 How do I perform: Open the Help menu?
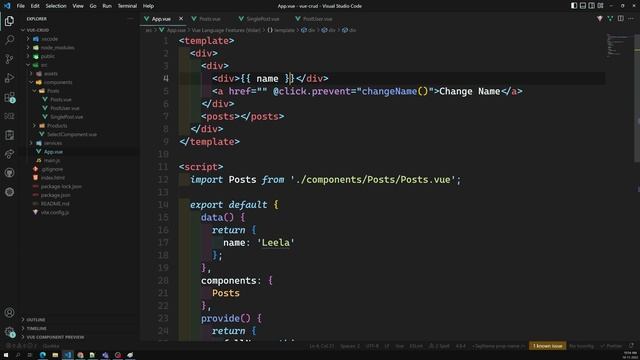click(148, 6)
